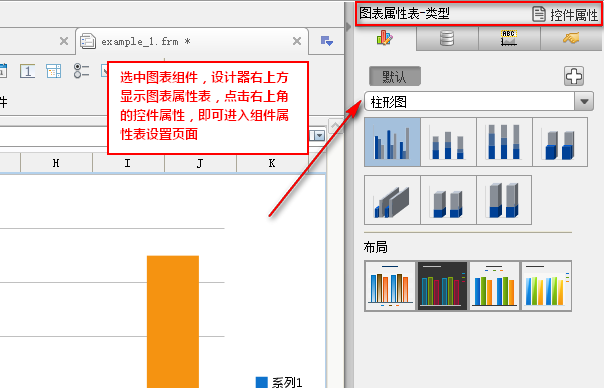The image size is (604, 388).
Task: Select the percent stacked column chart
Action: [504, 142]
